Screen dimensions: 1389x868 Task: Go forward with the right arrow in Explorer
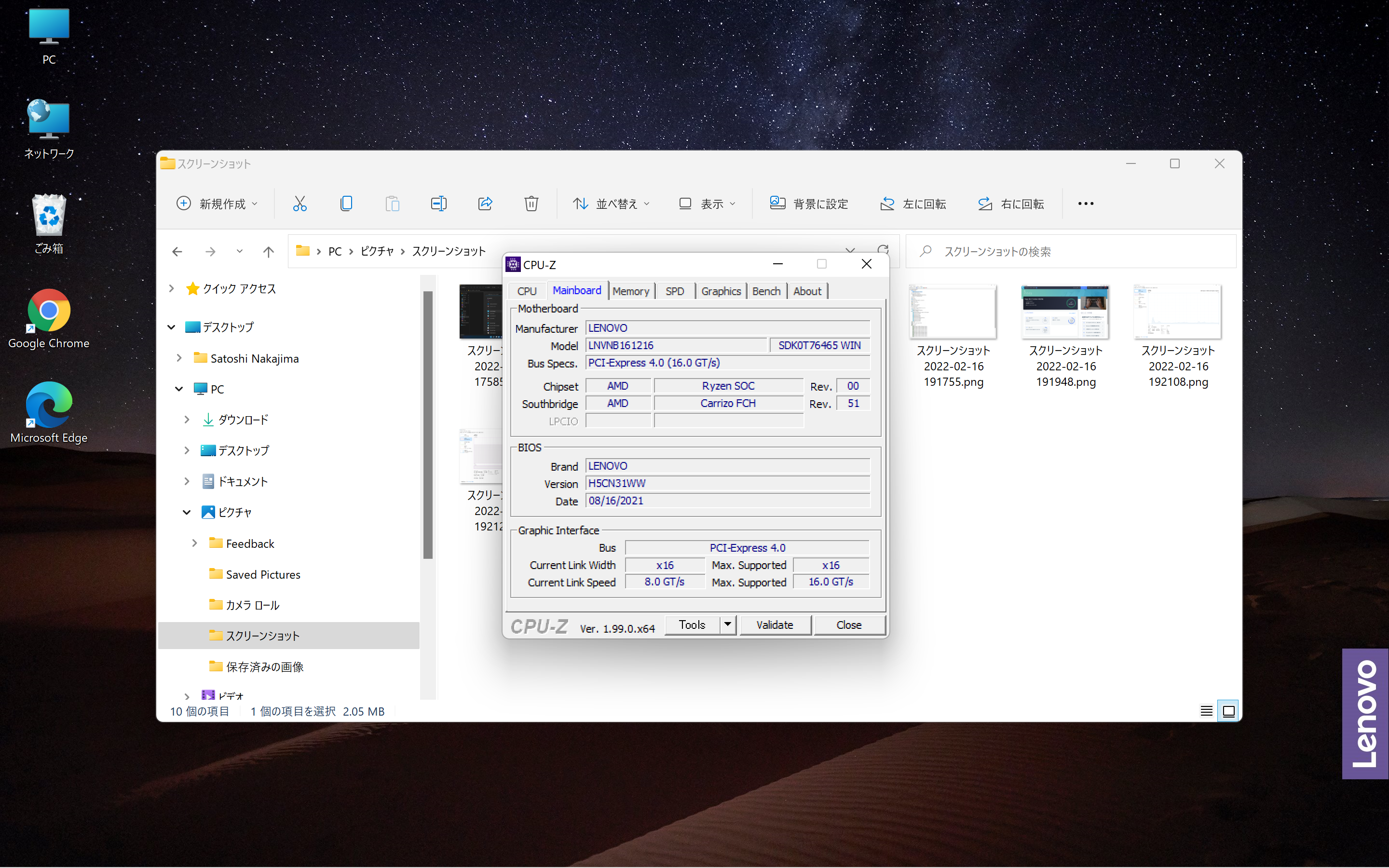coord(211,251)
